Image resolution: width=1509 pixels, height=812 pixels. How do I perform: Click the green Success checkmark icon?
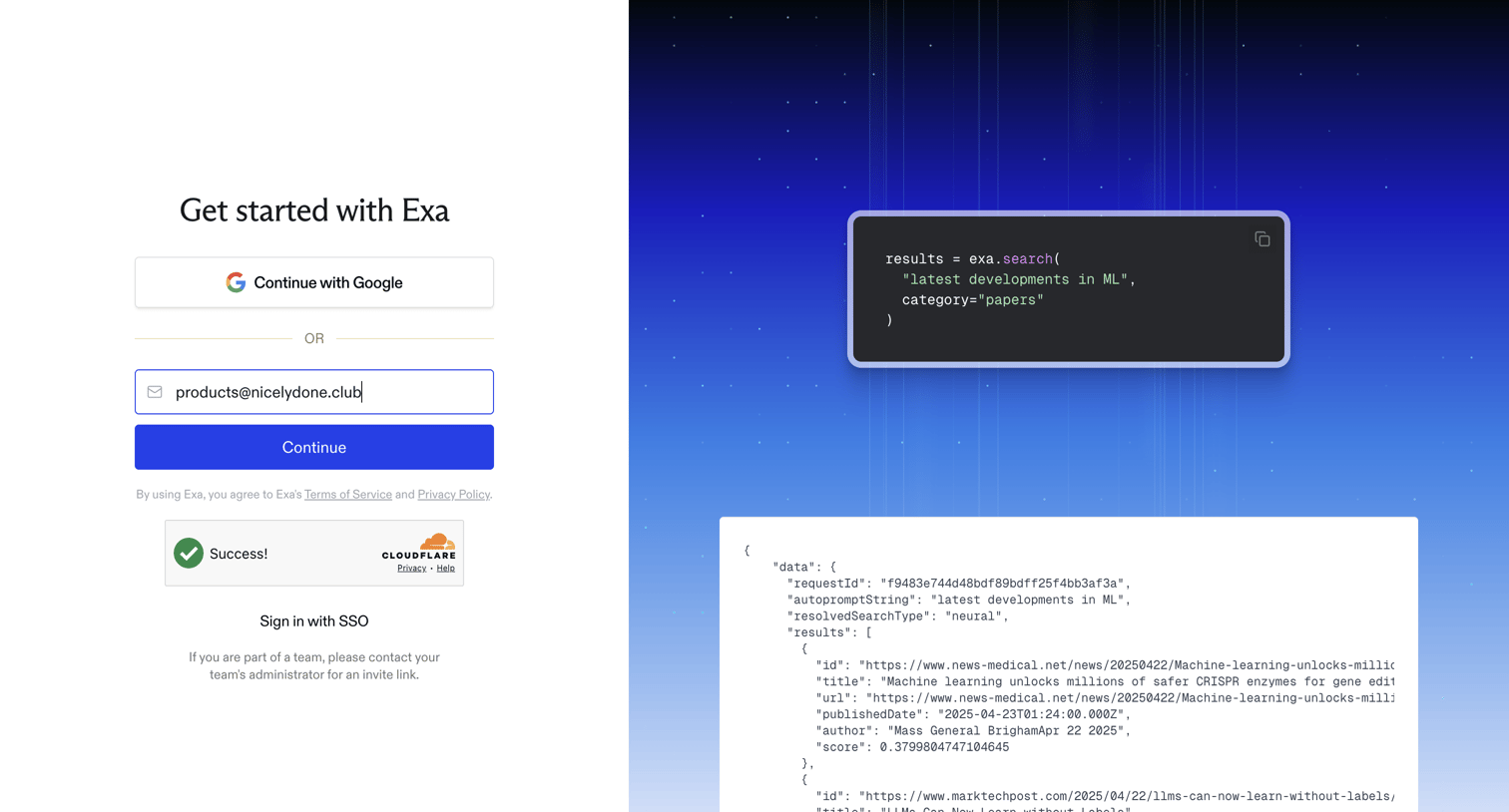[x=189, y=553]
